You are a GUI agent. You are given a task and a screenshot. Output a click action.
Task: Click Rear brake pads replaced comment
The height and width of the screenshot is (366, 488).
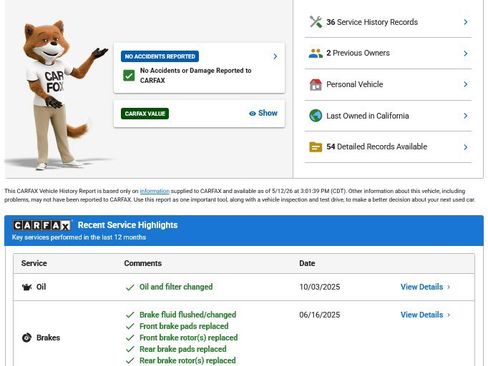point(183,349)
